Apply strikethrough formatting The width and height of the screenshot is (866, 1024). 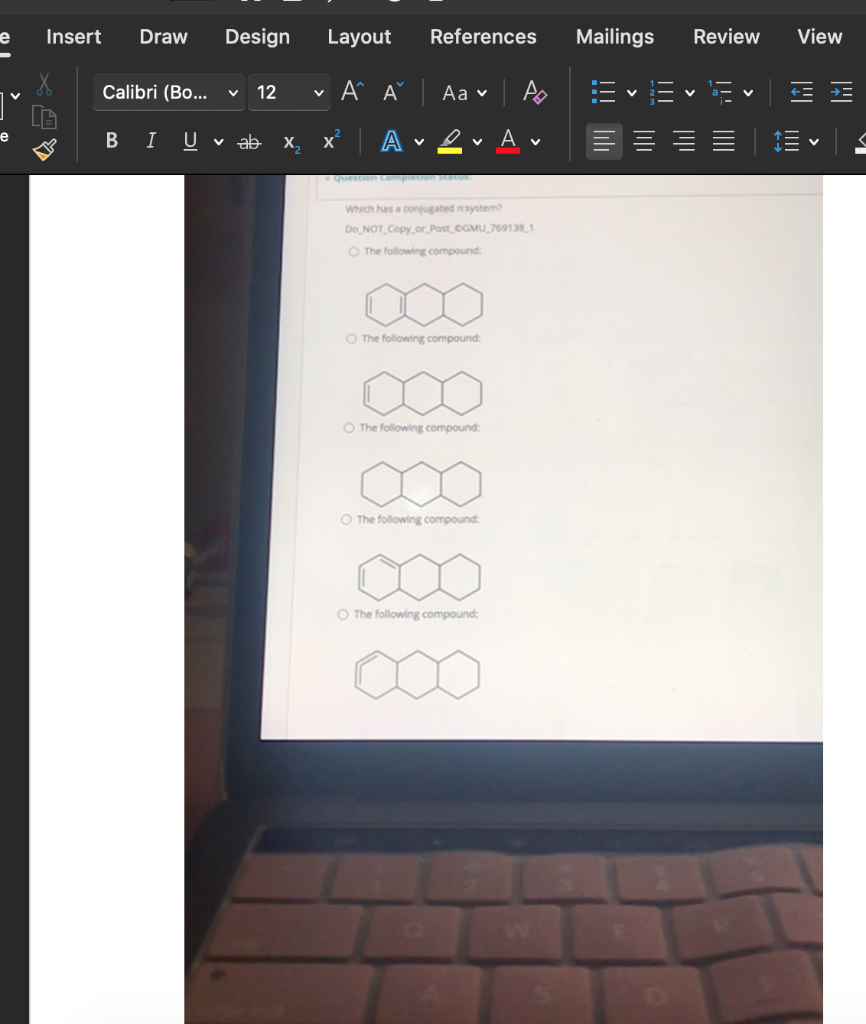pos(248,141)
